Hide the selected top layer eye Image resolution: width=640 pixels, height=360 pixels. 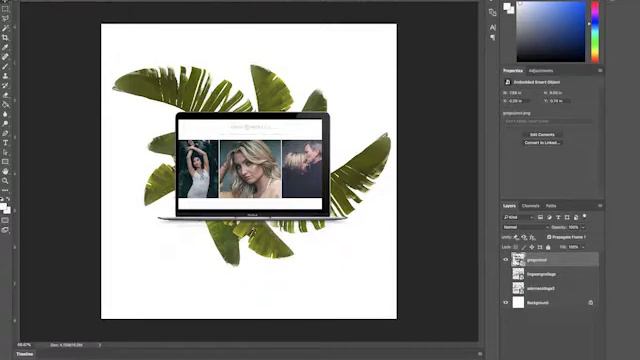coord(506,260)
